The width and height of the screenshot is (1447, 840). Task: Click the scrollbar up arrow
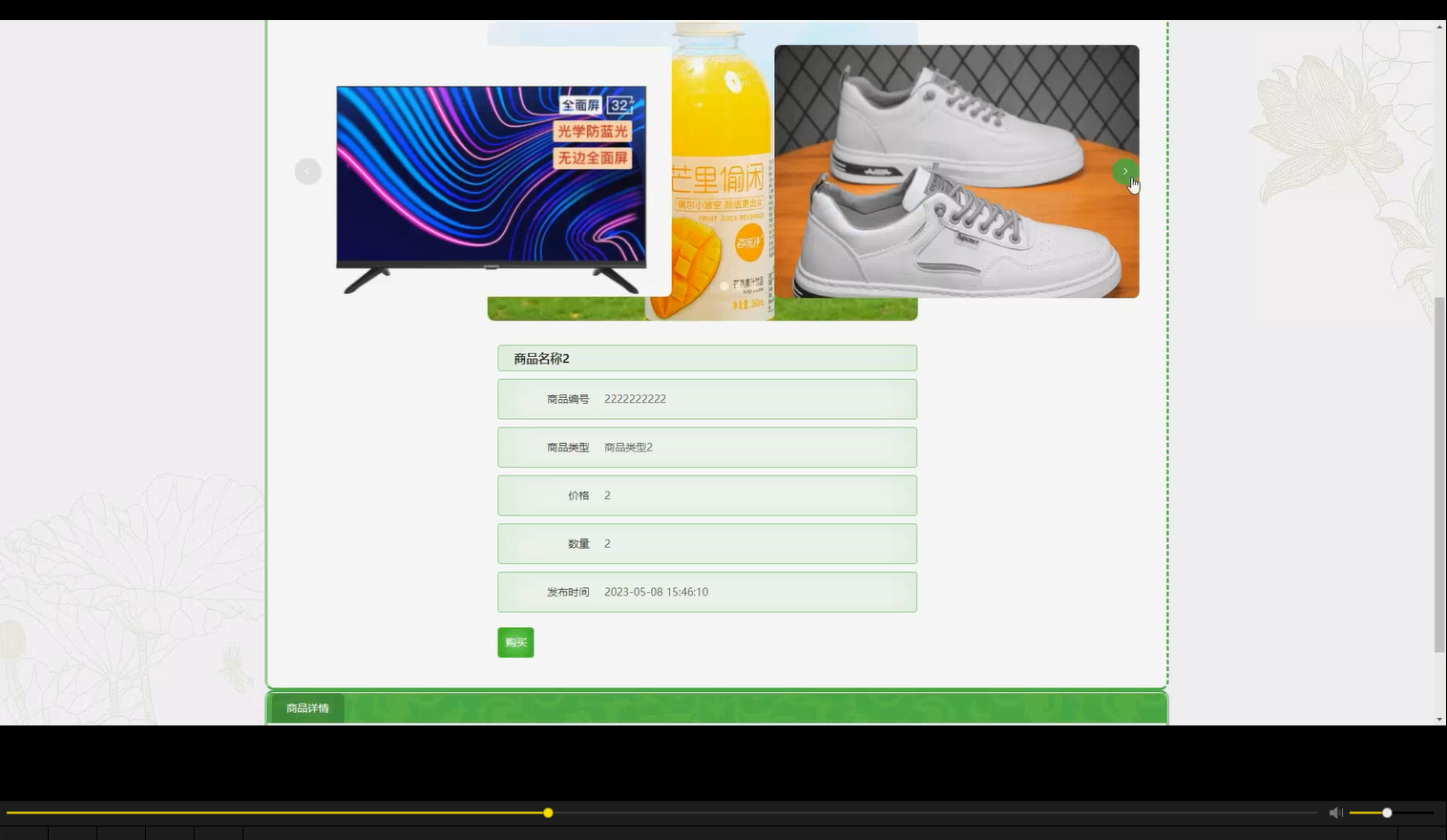tap(1439, 27)
